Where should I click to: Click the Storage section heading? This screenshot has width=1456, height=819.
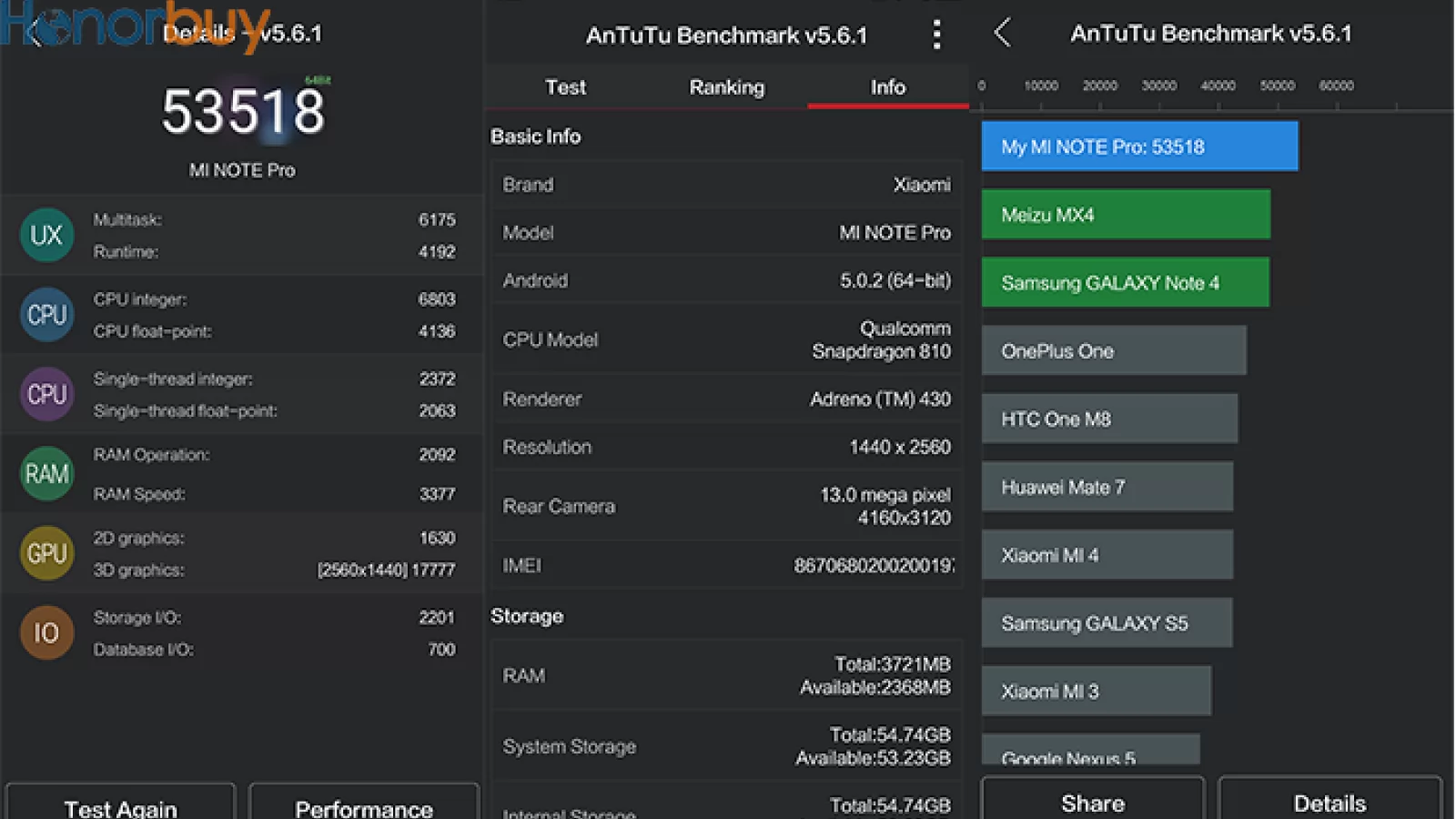[x=527, y=616]
